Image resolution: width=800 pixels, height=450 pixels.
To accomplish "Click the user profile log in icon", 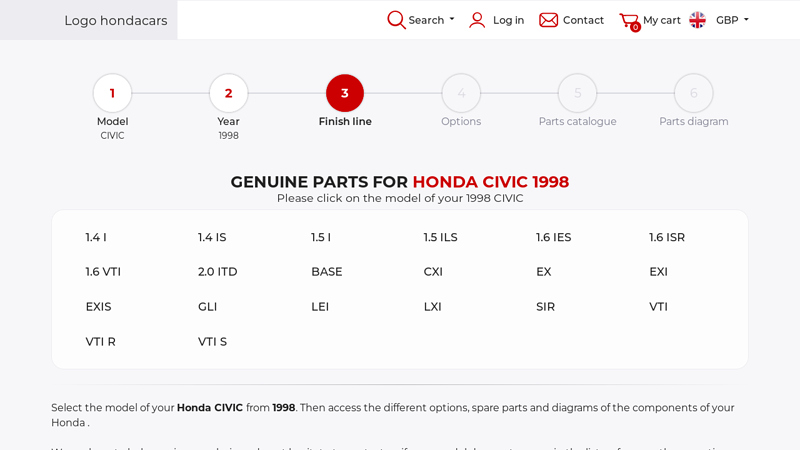I will tap(477, 20).
